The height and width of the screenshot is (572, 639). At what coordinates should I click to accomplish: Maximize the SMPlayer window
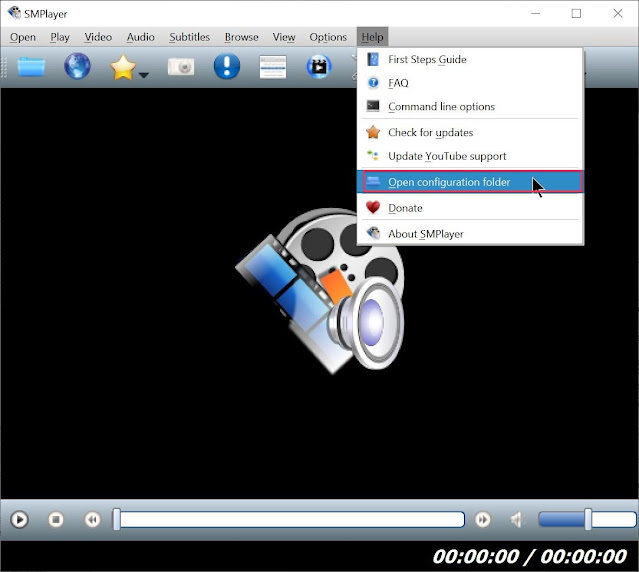pyautogui.click(x=576, y=13)
